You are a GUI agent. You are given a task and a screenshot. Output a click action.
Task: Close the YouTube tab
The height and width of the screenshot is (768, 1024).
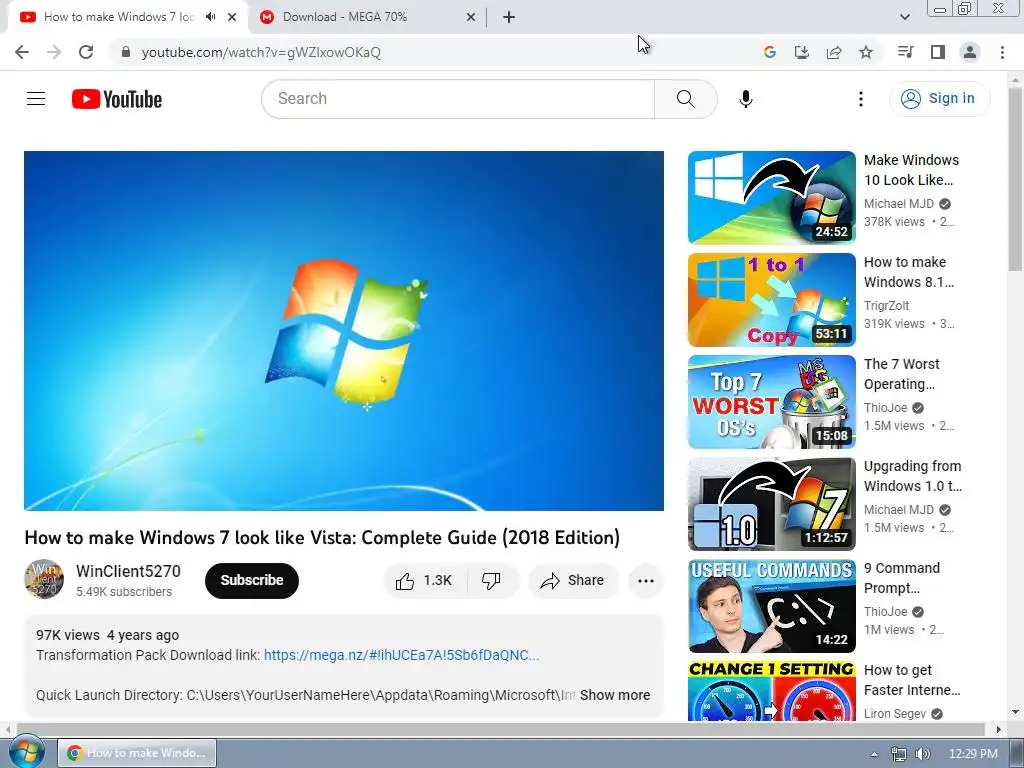(232, 17)
